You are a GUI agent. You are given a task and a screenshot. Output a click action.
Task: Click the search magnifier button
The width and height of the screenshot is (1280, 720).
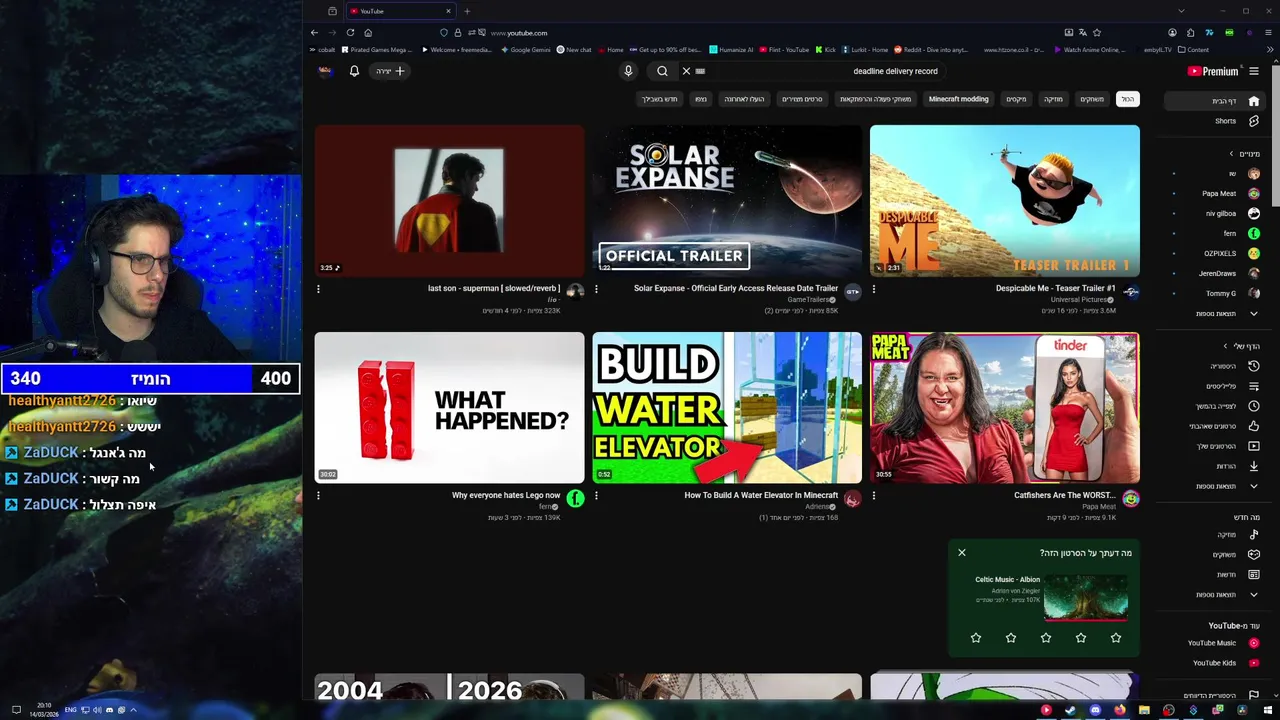pyautogui.click(x=662, y=71)
